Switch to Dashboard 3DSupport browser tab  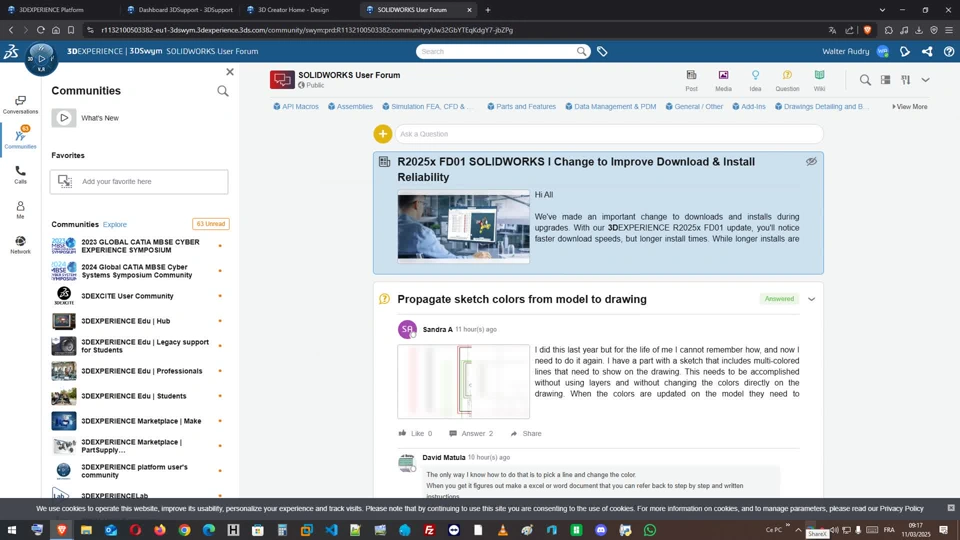pyautogui.click(x=180, y=10)
